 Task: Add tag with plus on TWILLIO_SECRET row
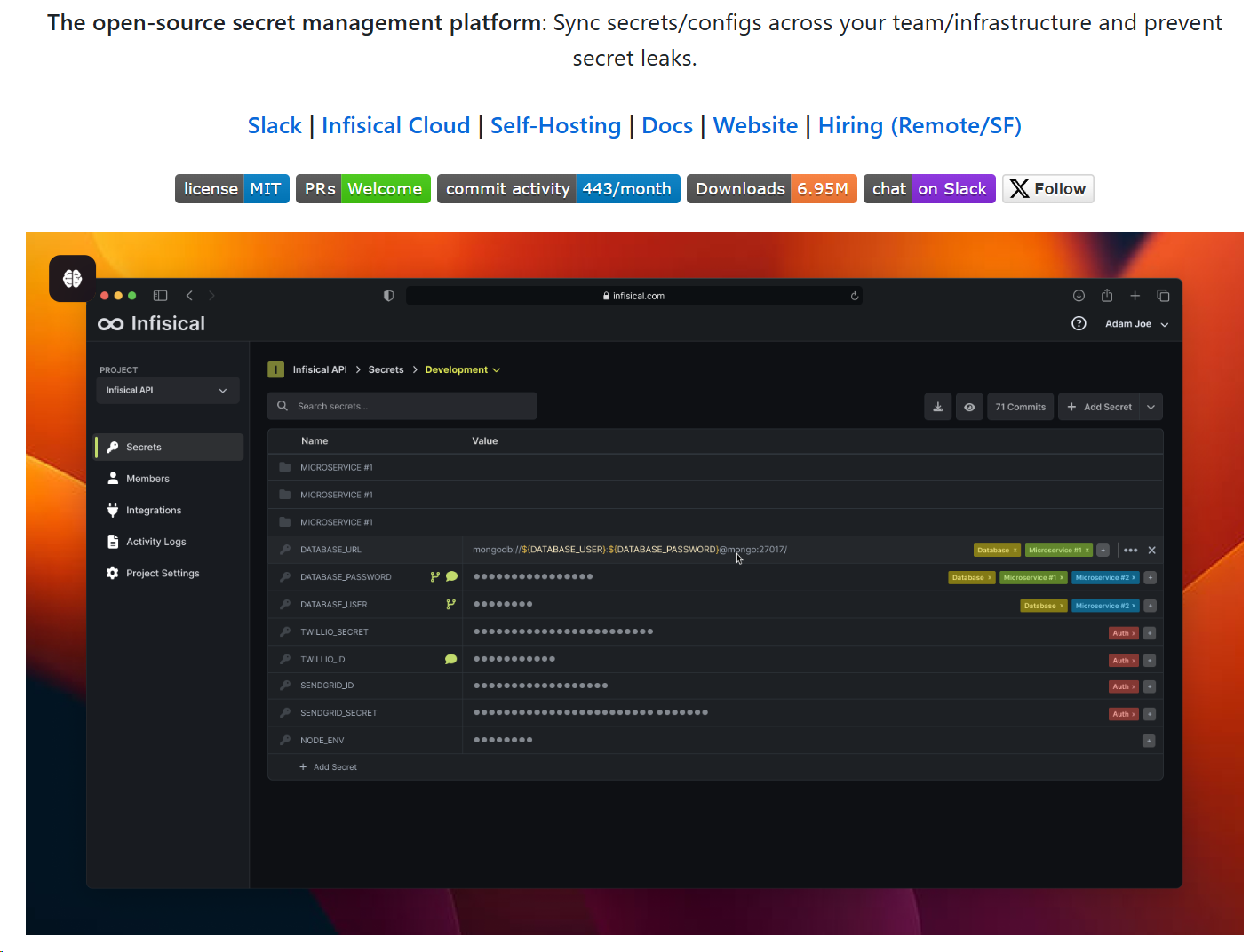pyautogui.click(x=1150, y=633)
